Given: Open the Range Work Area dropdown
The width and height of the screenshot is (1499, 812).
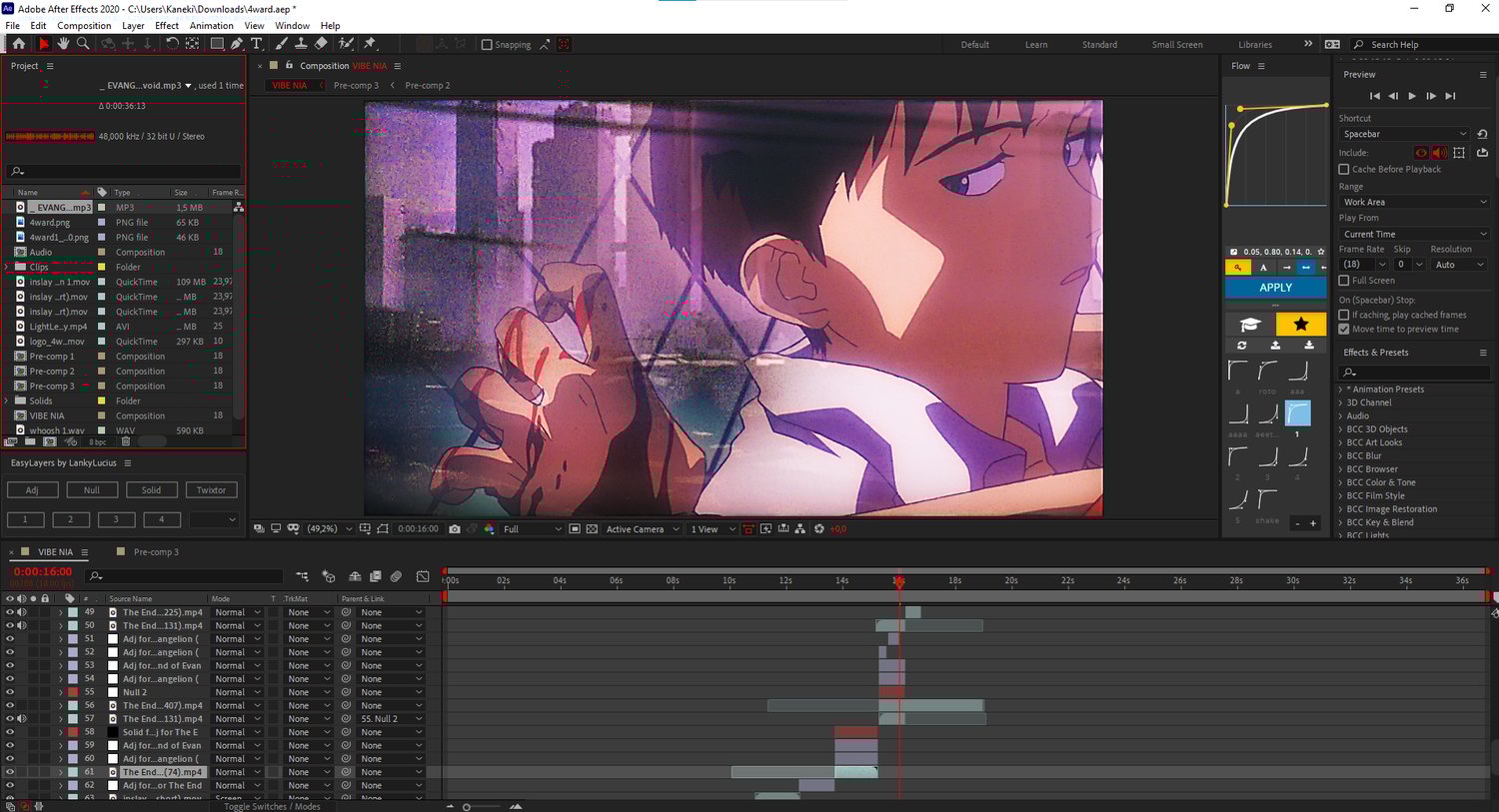Looking at the screenshot, I should [x=1414, y=202].
